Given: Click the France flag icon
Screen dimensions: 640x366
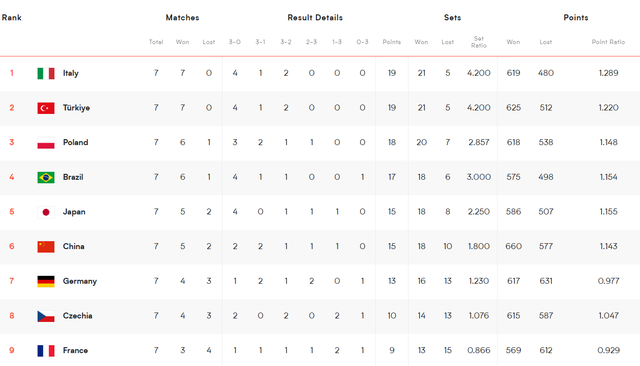Looking at the screenshot, I should coord(46,351).
